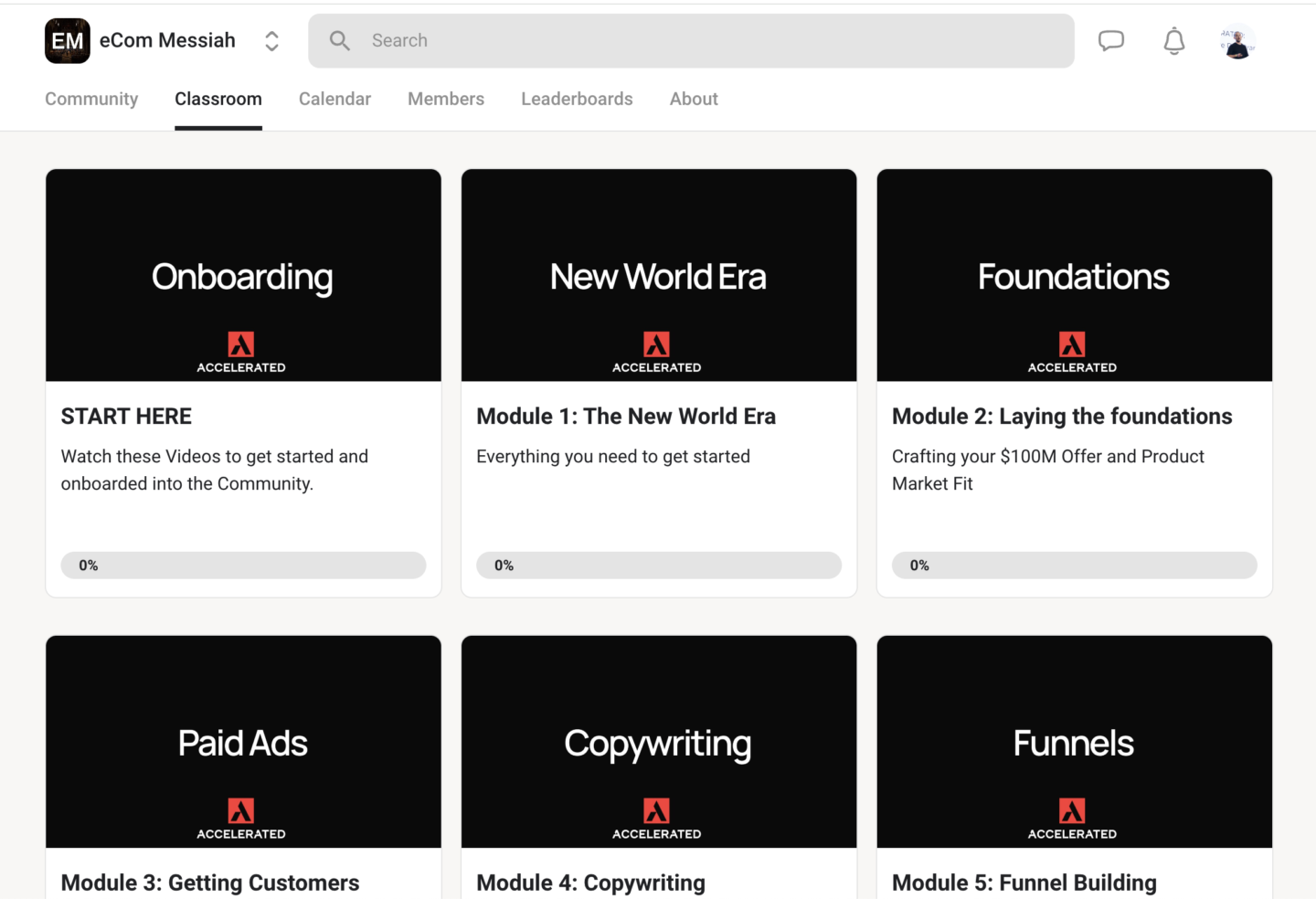Click the search magnifier icon
The width and height of the screenshot is (1316, 899).
click(340, 40)
